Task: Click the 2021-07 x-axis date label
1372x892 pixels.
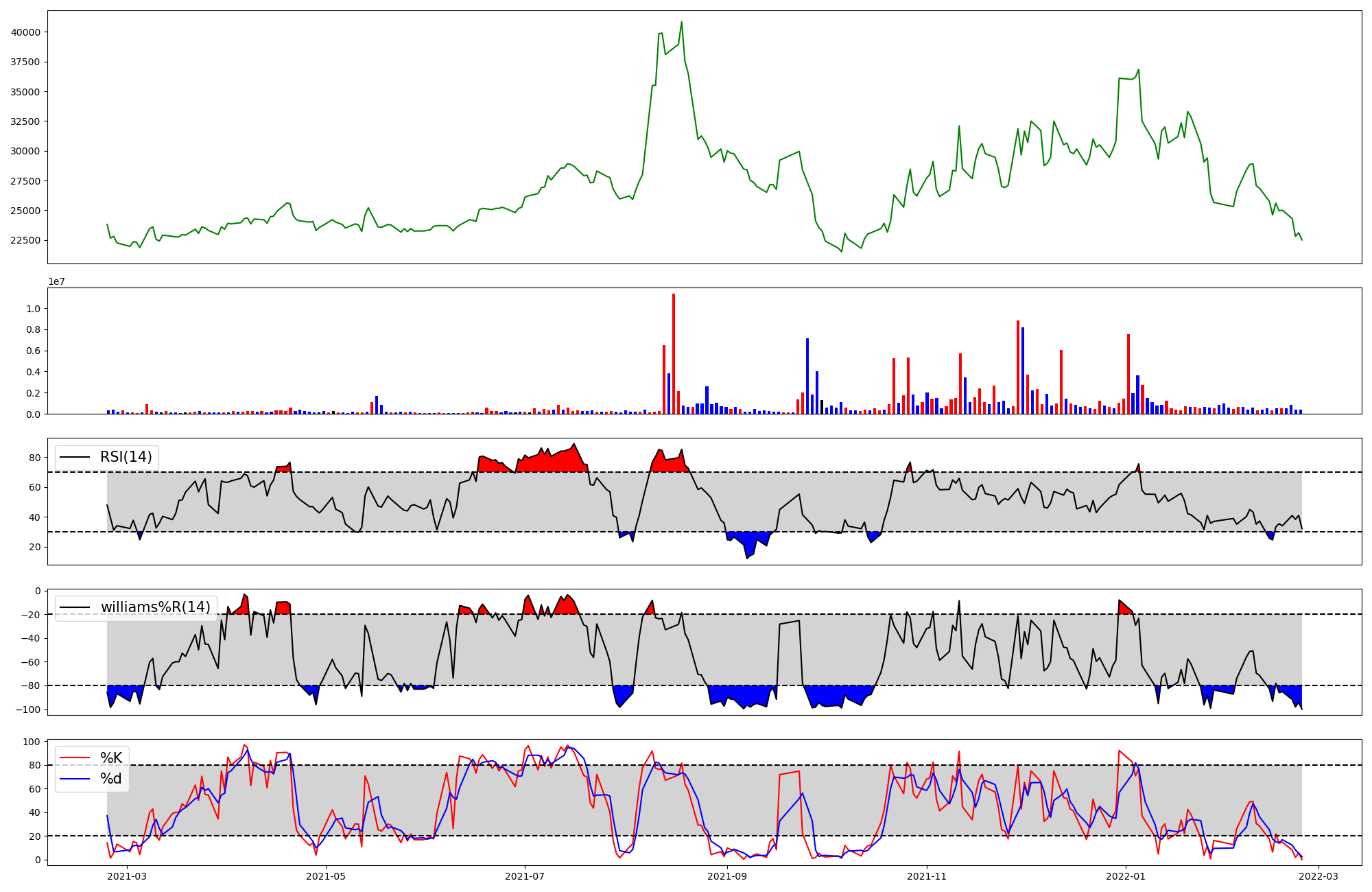Action: pos(525,876)
